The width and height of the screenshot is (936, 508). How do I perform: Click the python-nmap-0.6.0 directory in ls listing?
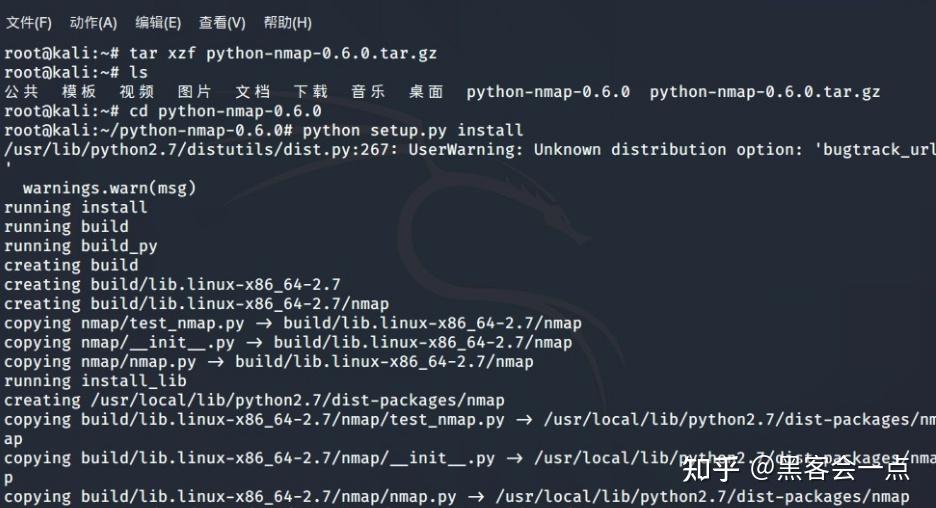[x=548, y=92]
